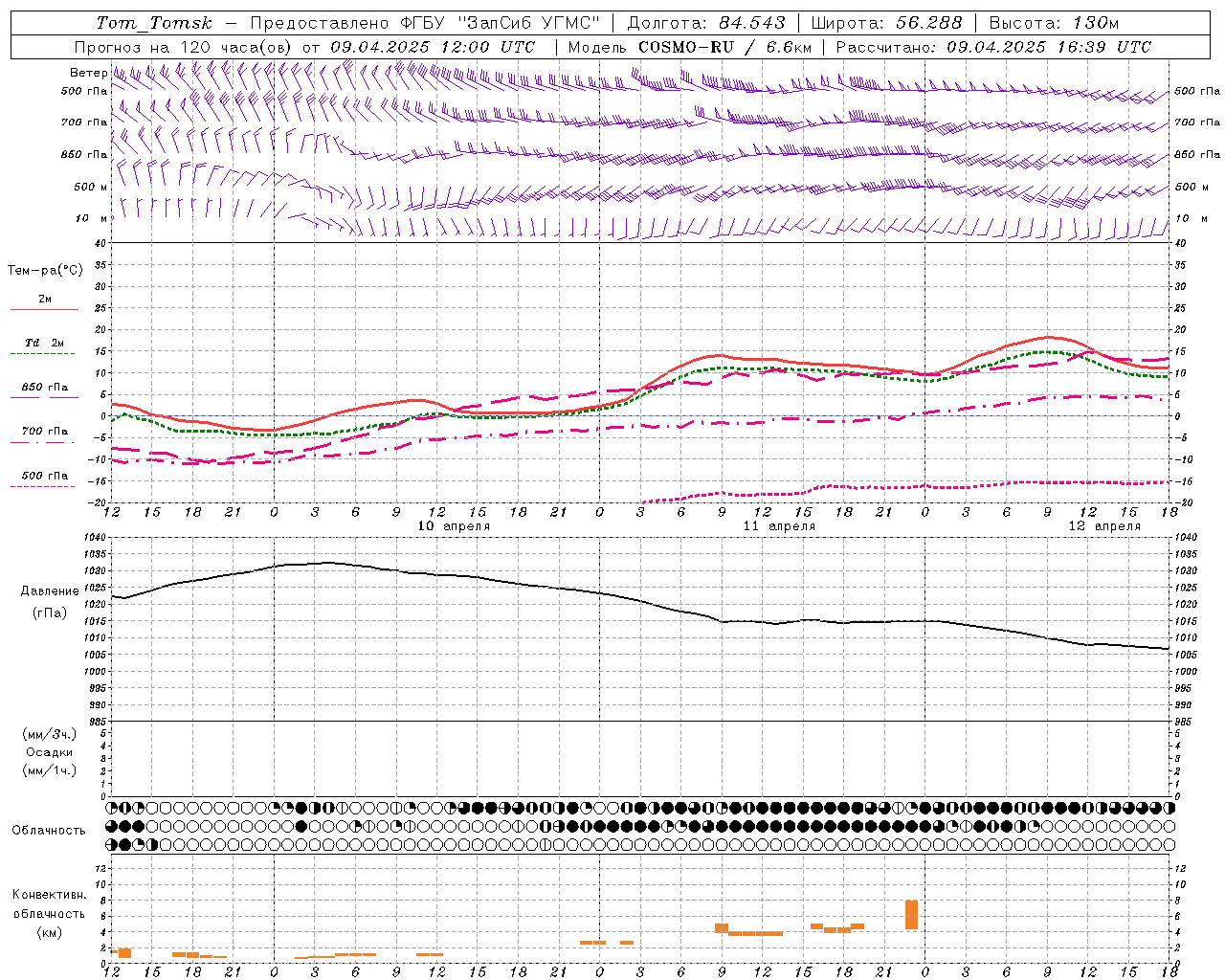Click the Конвективн. label of convective panel
The height and width of the screenshot is (980, 1225).
(50, 895)
